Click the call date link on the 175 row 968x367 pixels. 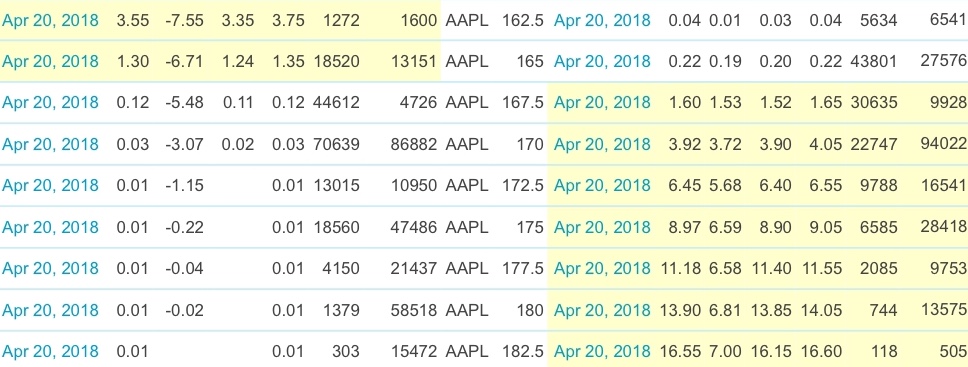(50, 227)
